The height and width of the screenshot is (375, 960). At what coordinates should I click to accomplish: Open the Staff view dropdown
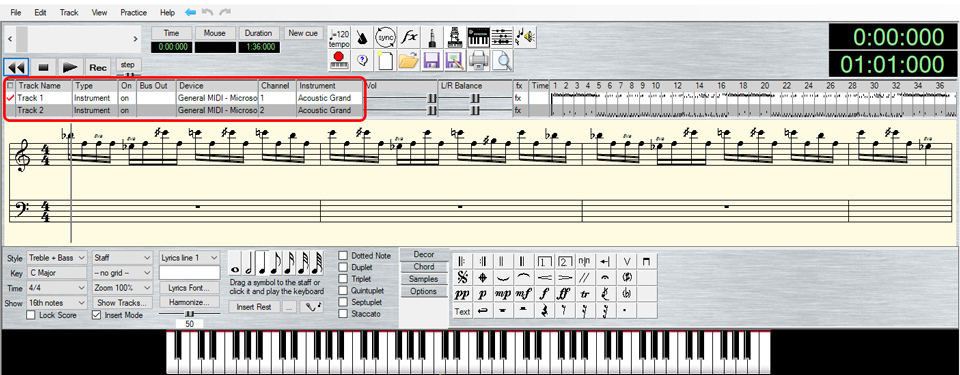(122, 258)
